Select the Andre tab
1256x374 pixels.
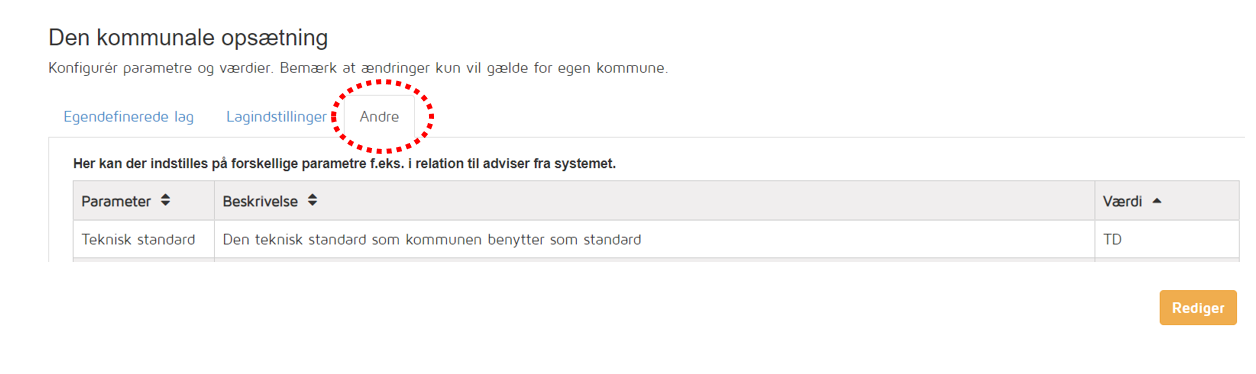pos(379,117)
